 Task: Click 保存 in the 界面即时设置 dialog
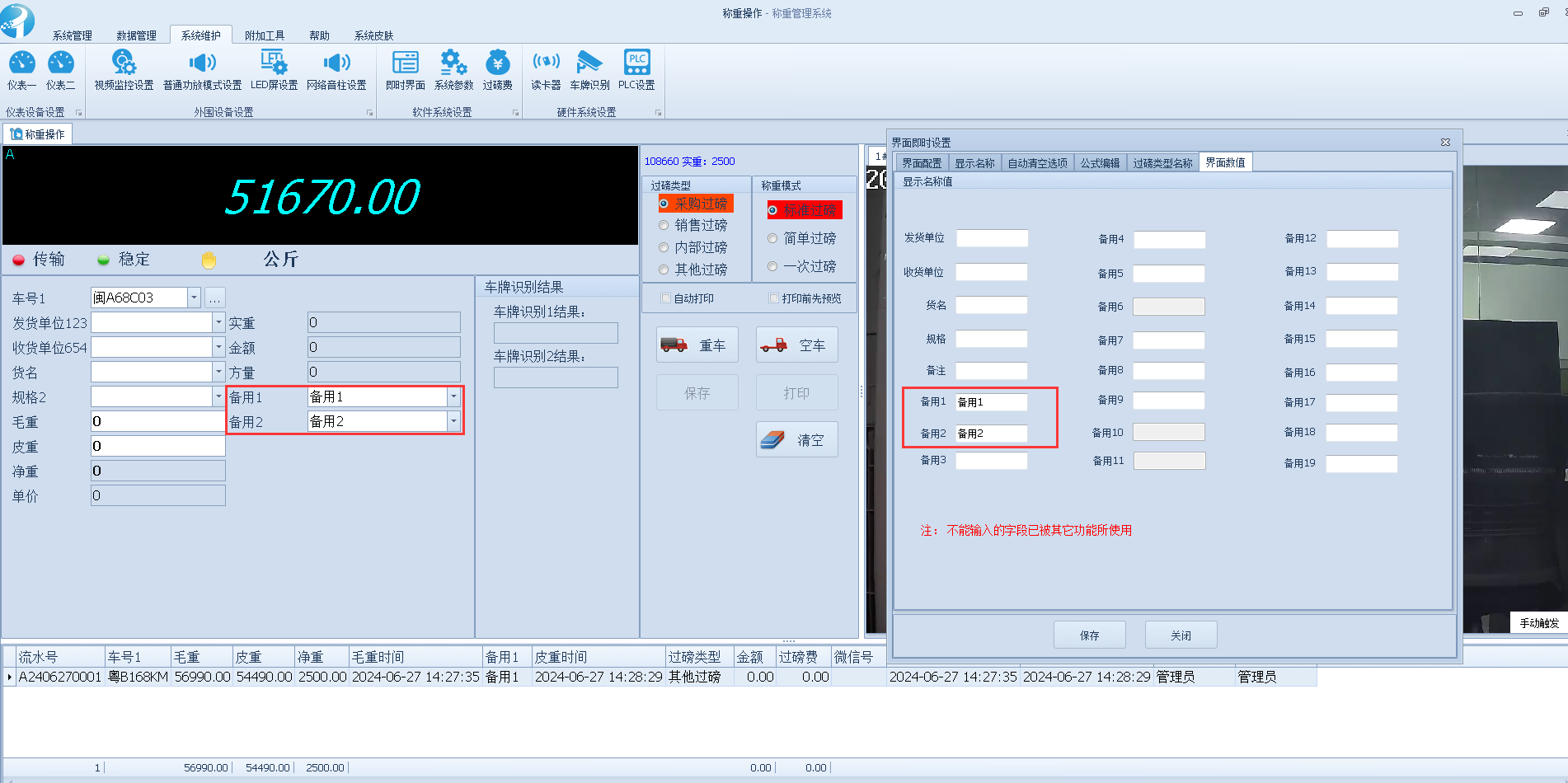(1090, 635)
